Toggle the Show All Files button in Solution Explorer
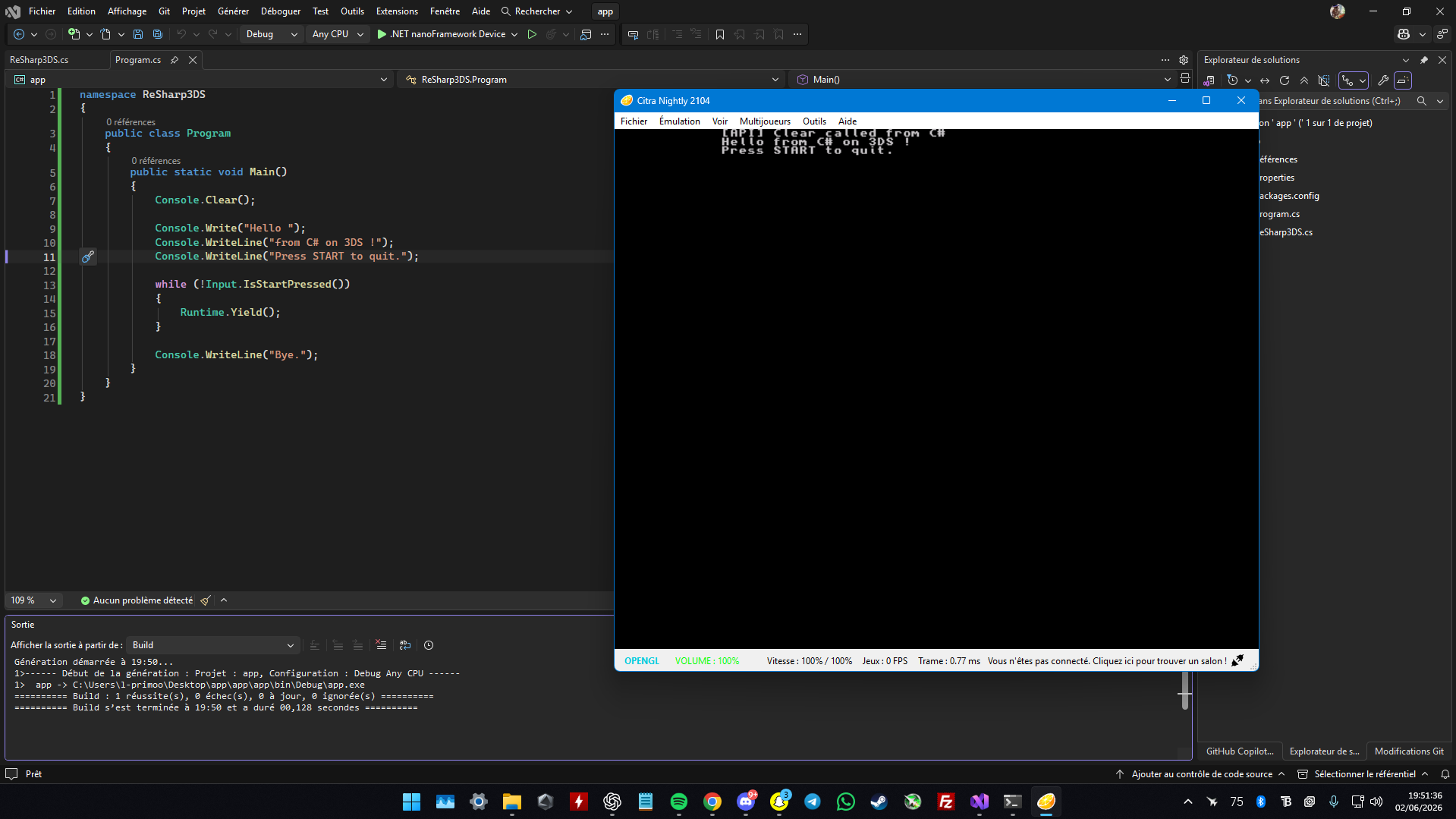 pyautogui.click(x=1324, y=80)
